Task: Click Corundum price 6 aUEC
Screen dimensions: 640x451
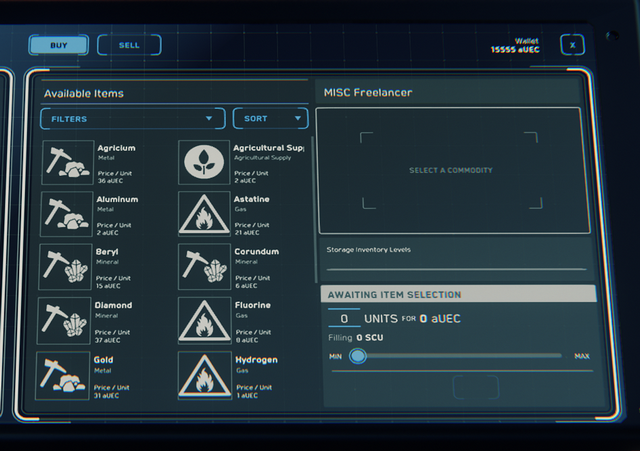Action: pos(246,285)
